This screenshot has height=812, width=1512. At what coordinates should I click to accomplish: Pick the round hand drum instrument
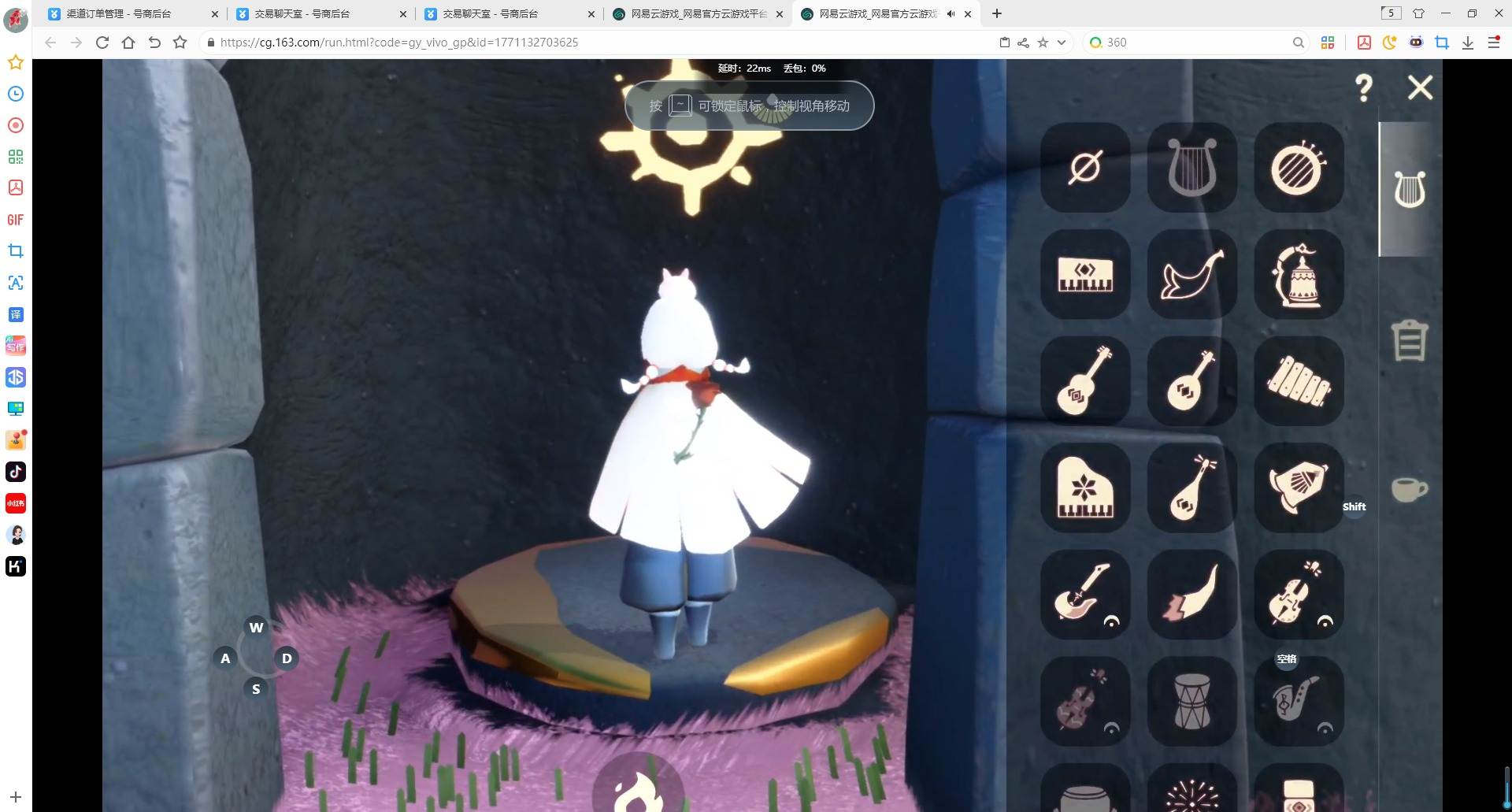point(1299,167)
